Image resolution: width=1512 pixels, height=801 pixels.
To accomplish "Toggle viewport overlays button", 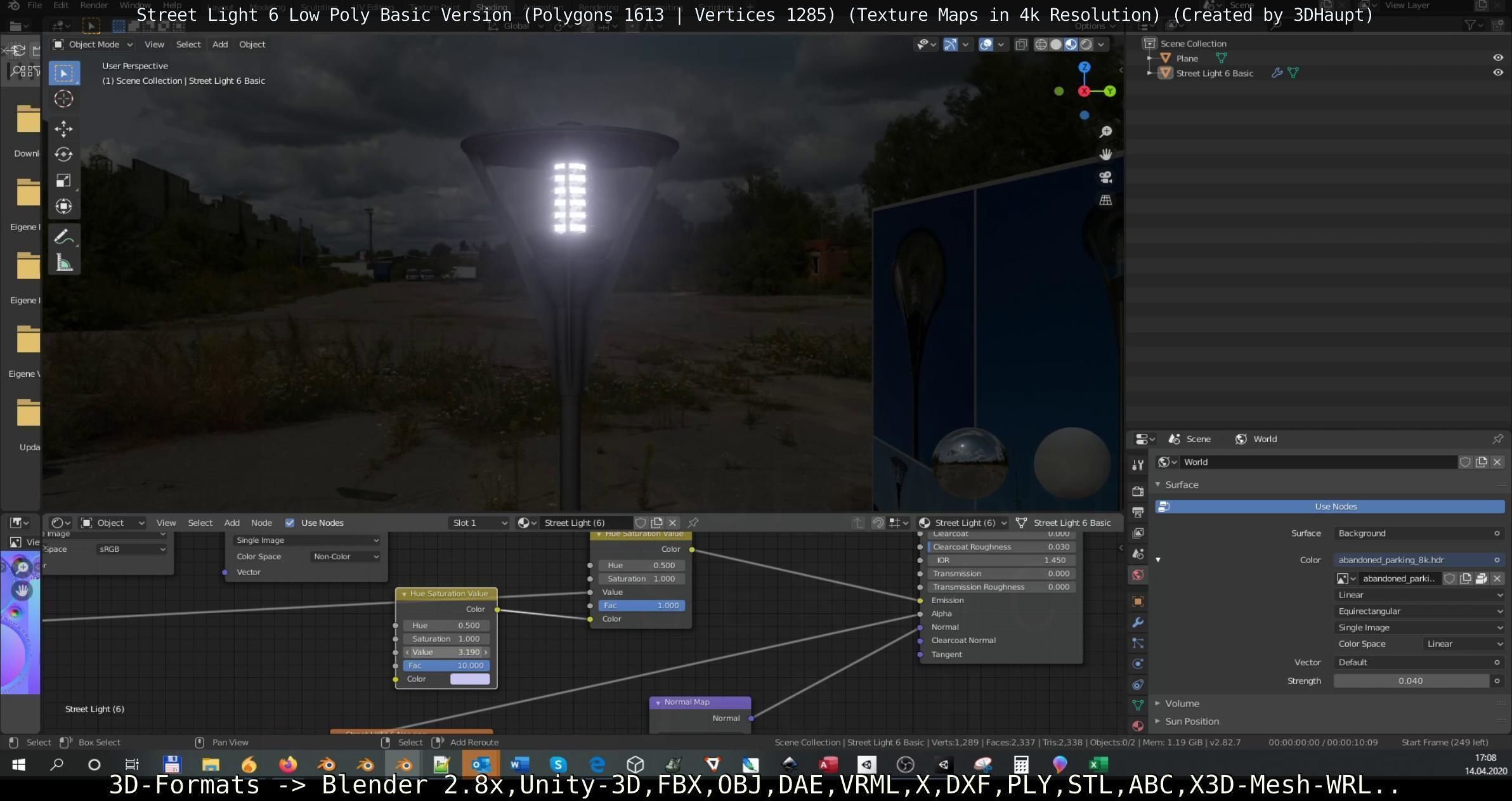I will coord(986,44).
